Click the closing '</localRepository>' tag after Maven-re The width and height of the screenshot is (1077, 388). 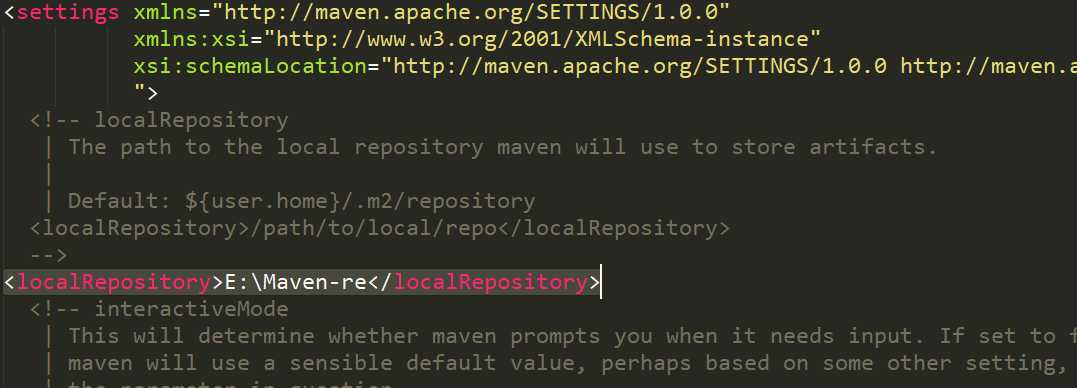[x=484, y=282]
